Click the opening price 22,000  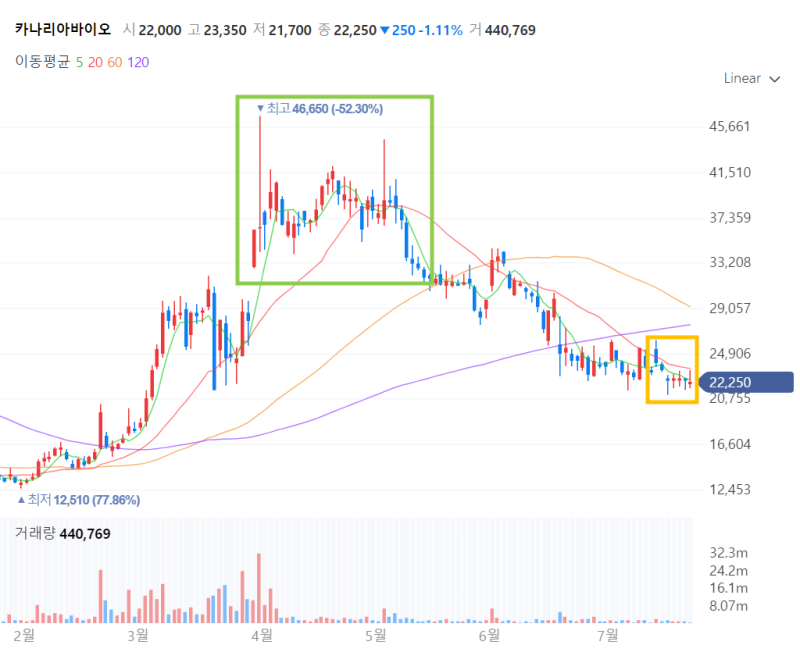[160, 31]
